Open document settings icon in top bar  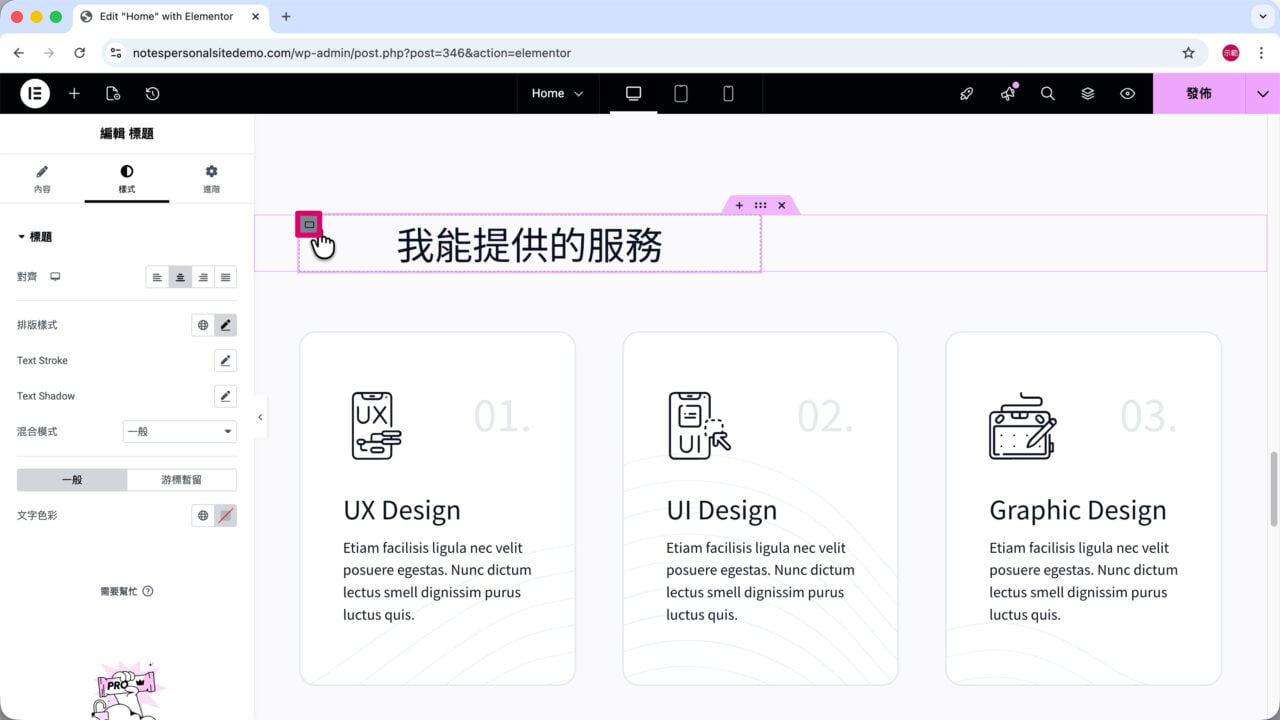[x=113, y=93]
